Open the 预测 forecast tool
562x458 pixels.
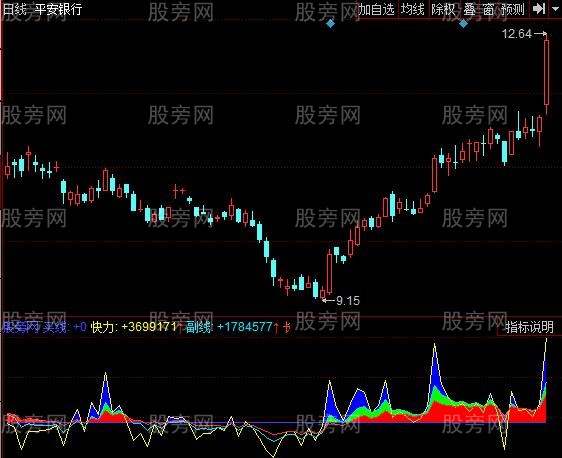(x=513, y=9)
